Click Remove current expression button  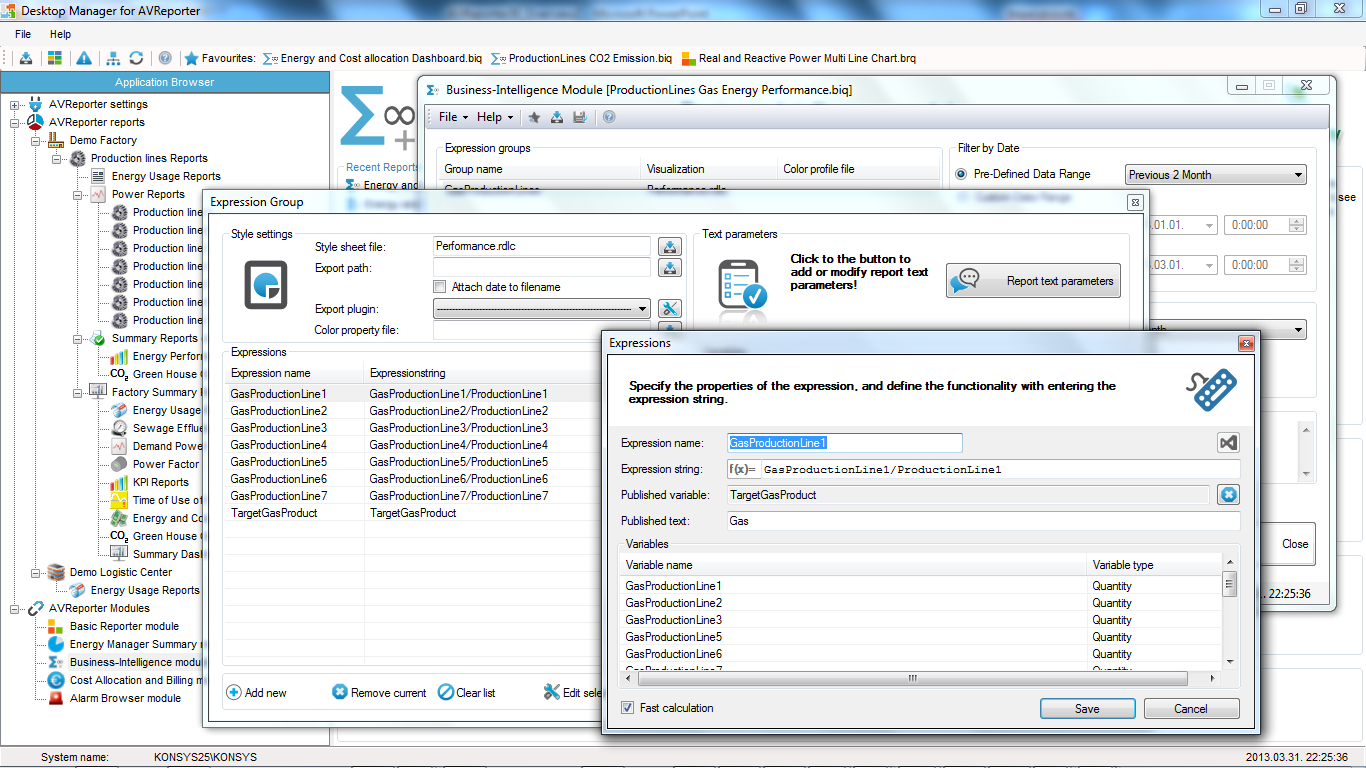[379, 692]
